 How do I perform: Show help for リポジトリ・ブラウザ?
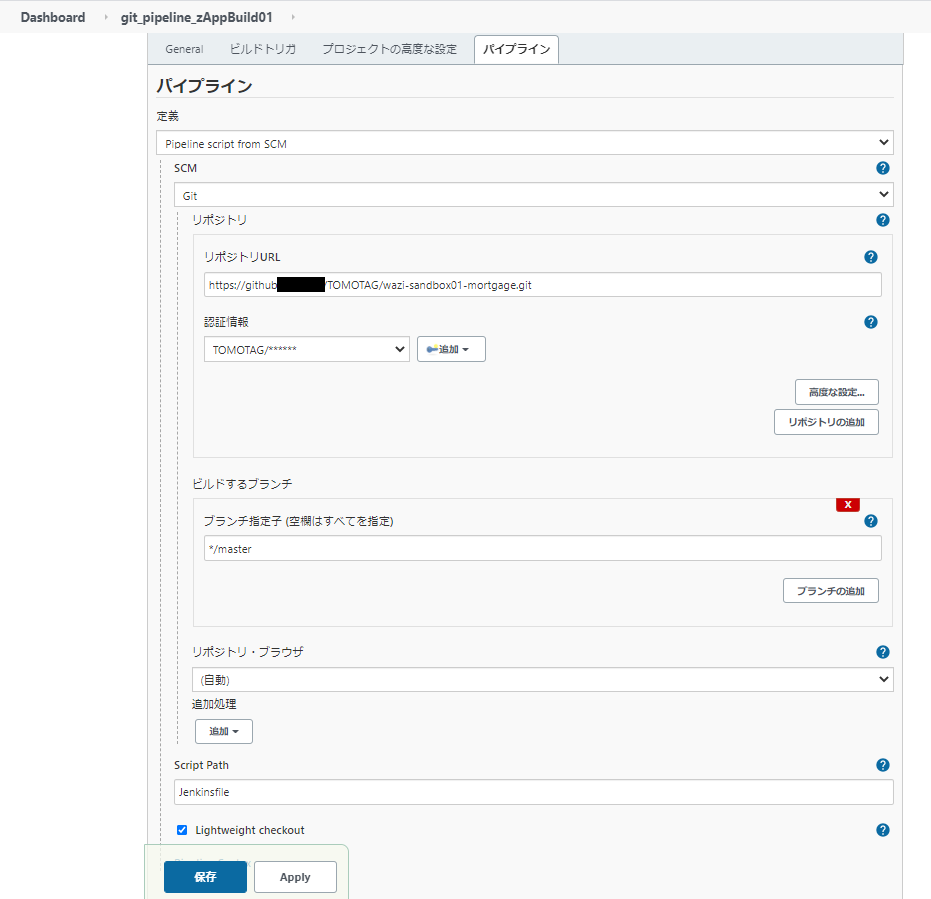point(882,652)
